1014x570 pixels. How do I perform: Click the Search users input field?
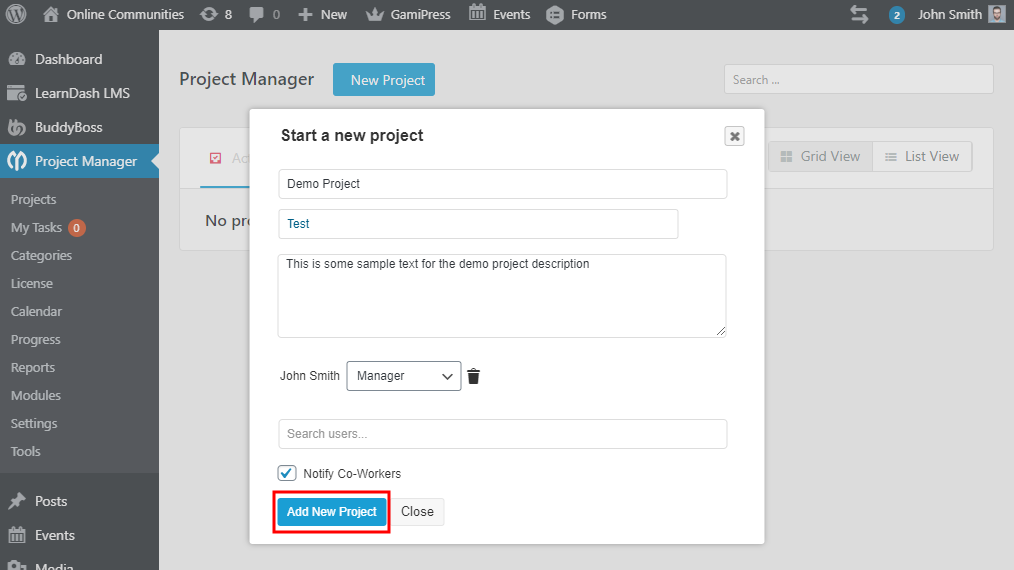coord(502,434)
